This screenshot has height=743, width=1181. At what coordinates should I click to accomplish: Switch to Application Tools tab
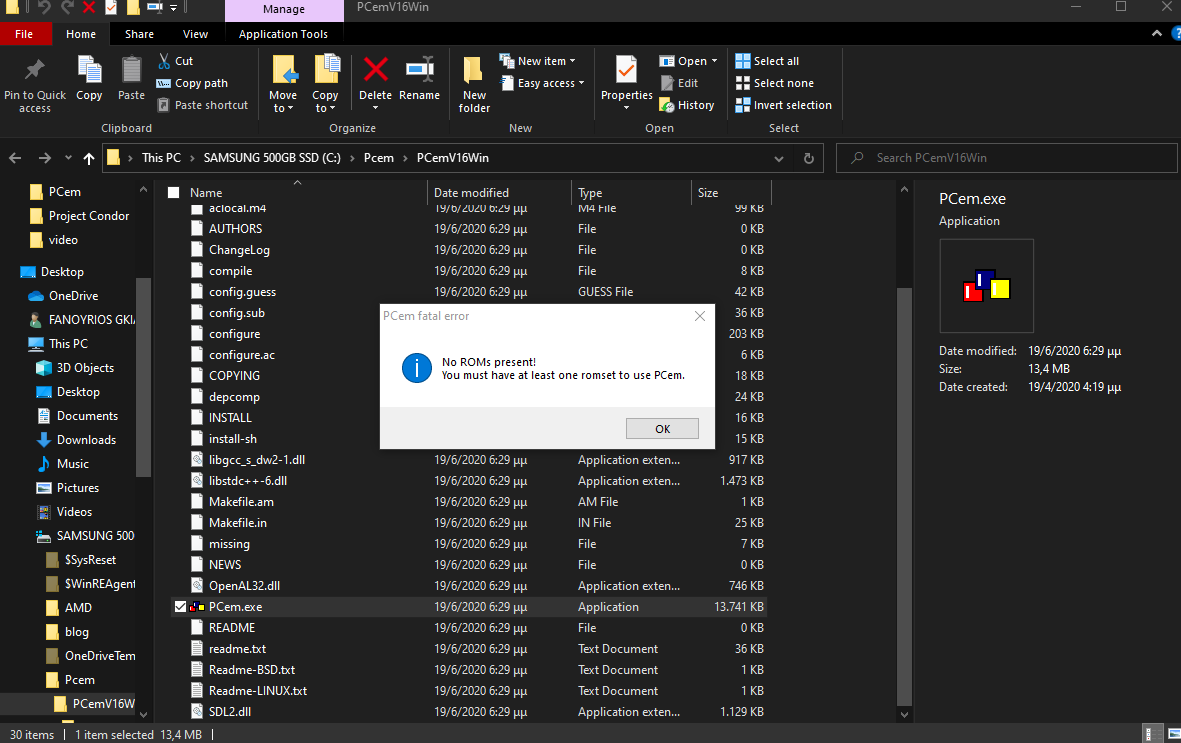coord(283,34)
